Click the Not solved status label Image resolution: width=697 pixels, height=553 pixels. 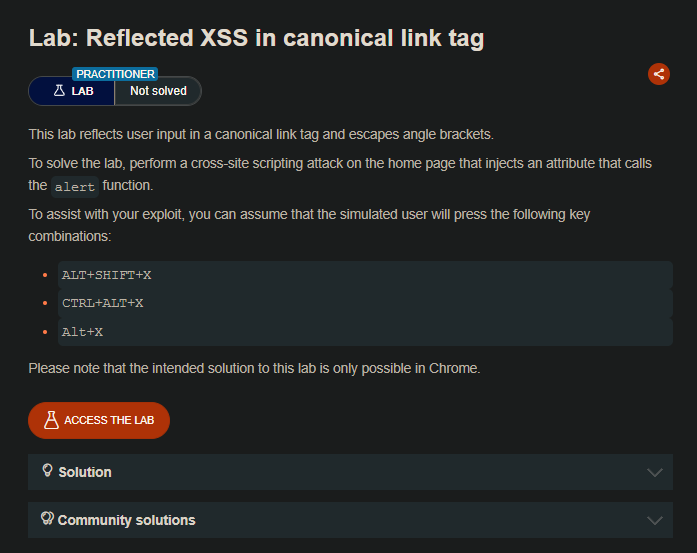(x=158, y=91)
